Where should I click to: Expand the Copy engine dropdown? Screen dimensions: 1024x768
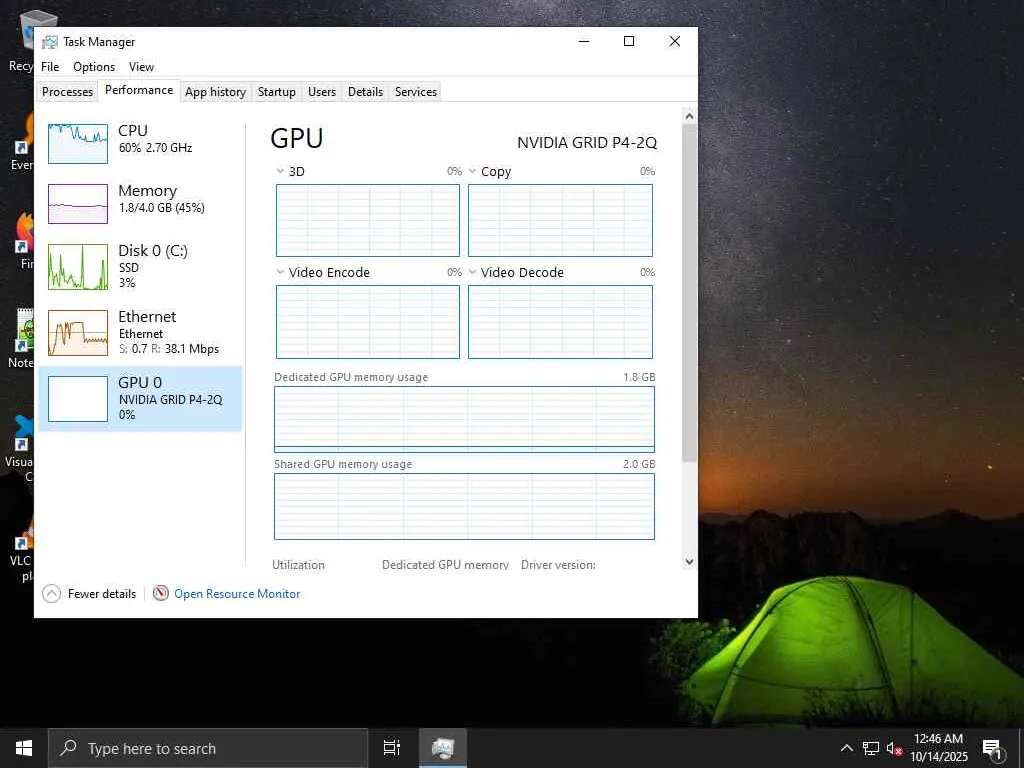pos(472,171)
